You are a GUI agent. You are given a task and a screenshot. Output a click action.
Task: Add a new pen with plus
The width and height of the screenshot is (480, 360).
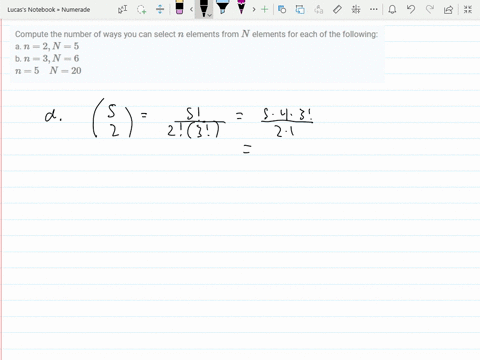(x=264, y=9)
